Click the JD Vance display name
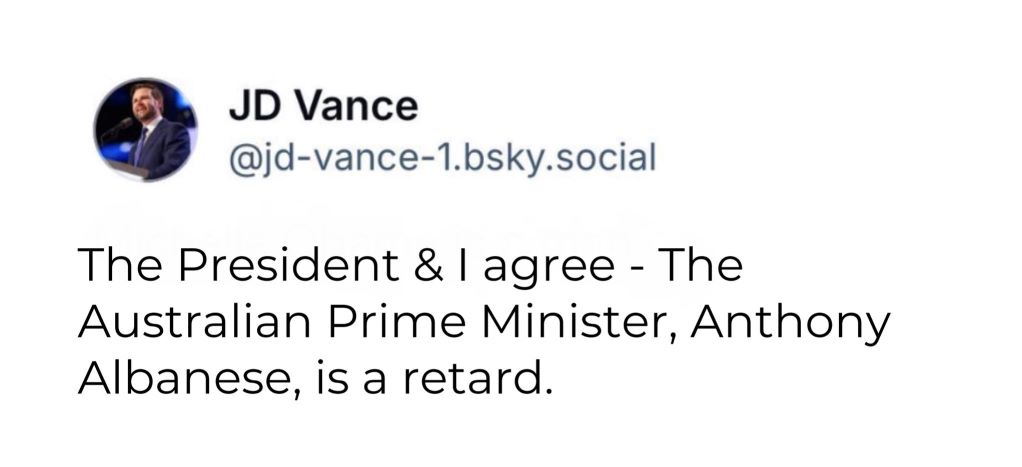The width and height of the screenshot is (1022, 467). (x=323, y=104)
